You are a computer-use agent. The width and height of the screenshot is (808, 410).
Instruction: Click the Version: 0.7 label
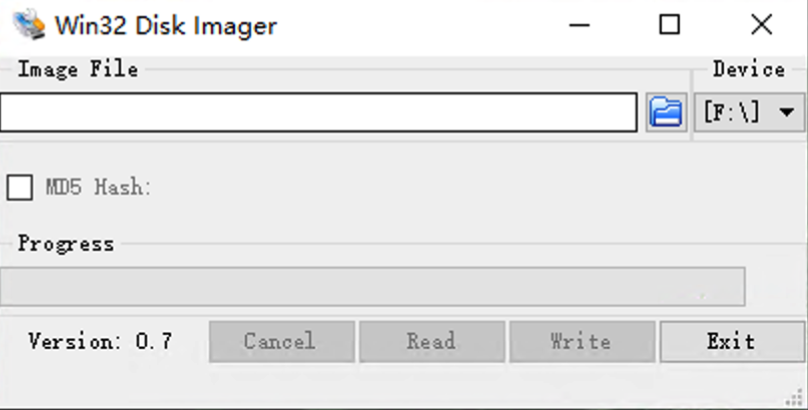tap(100, 341)
